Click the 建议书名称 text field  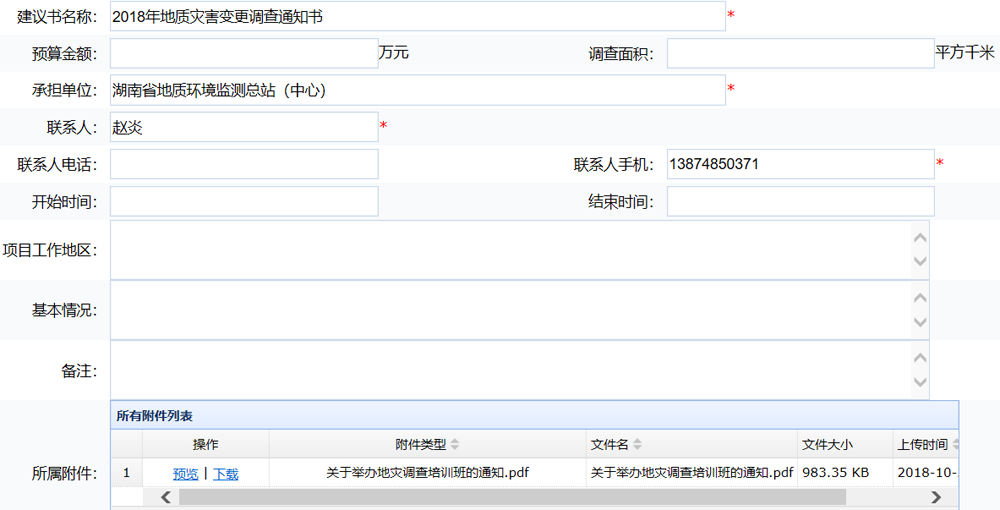click(x=417, y=17)
